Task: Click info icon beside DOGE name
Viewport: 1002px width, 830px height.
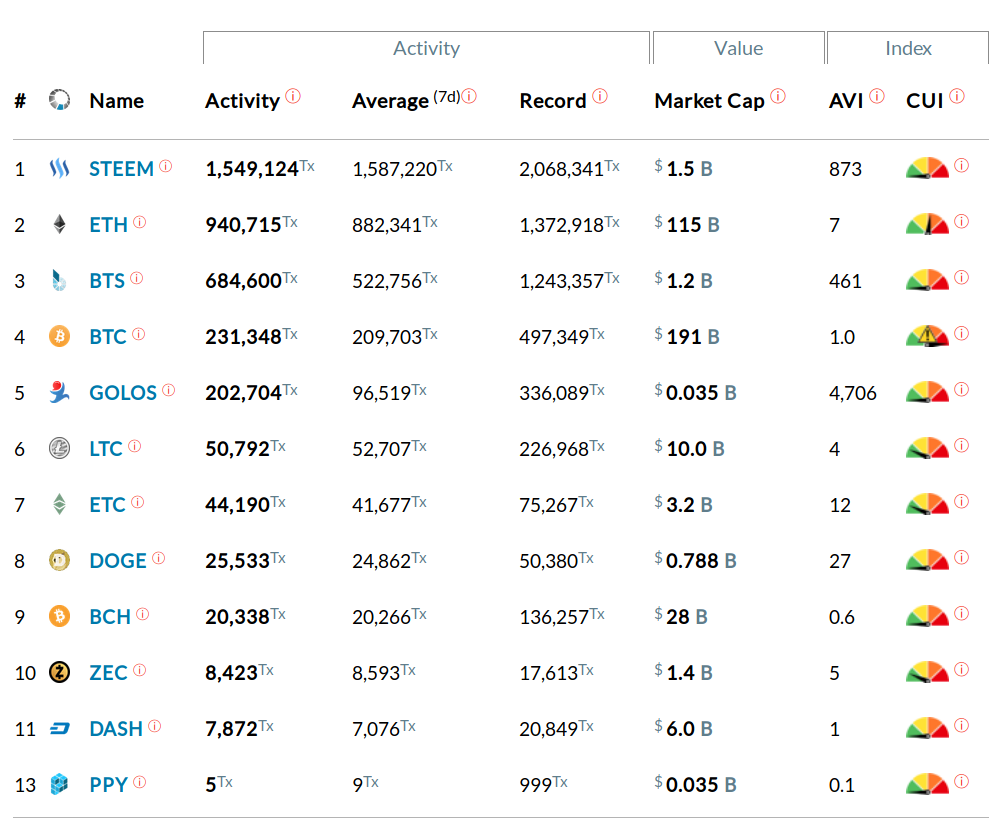Action: coord(158,558)
